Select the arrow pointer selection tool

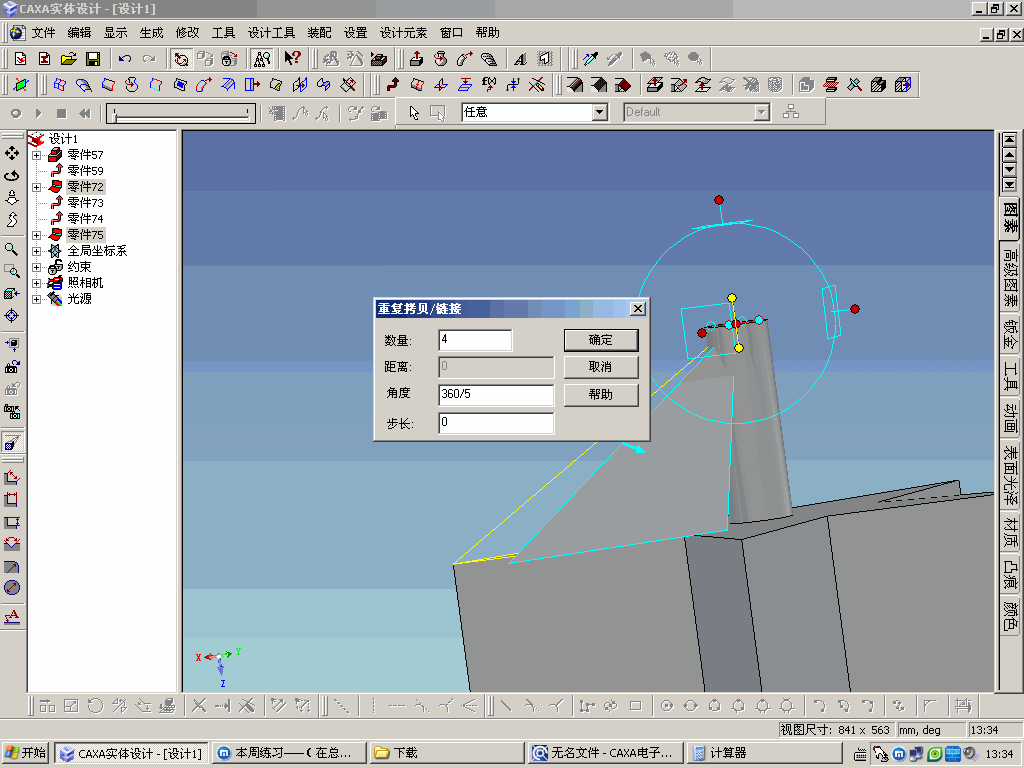pyautogui.click(x=414, y=112)
